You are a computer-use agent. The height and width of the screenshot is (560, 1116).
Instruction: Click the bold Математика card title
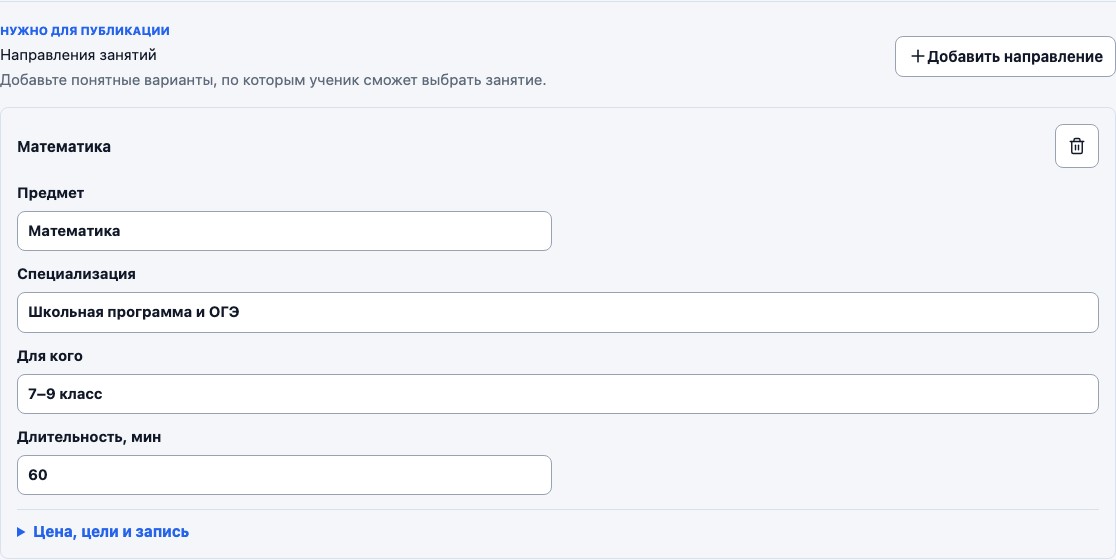[x=64, y=147]
